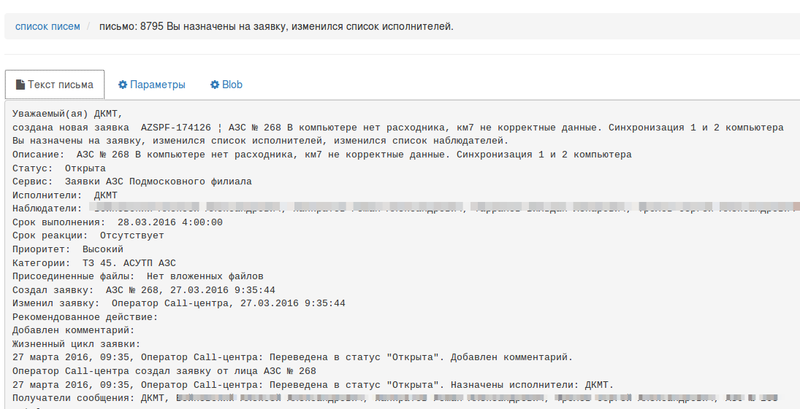Go back to список писем
Screen dimensions: 800x409
pyautogui.click(x=47, y=25)
